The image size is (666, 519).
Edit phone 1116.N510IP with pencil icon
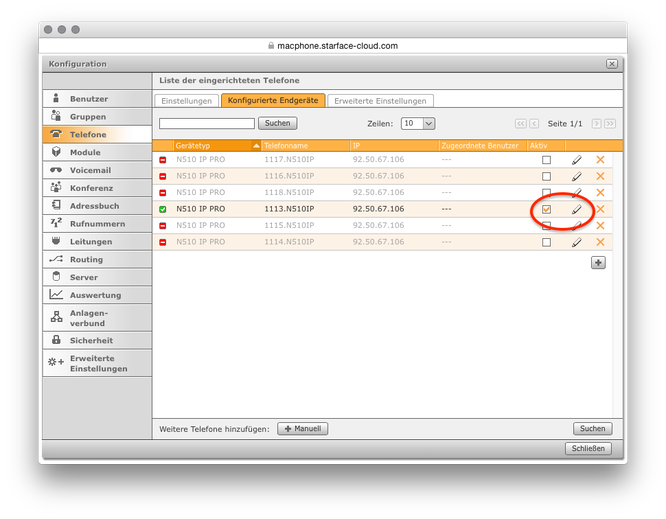(576, 176)
